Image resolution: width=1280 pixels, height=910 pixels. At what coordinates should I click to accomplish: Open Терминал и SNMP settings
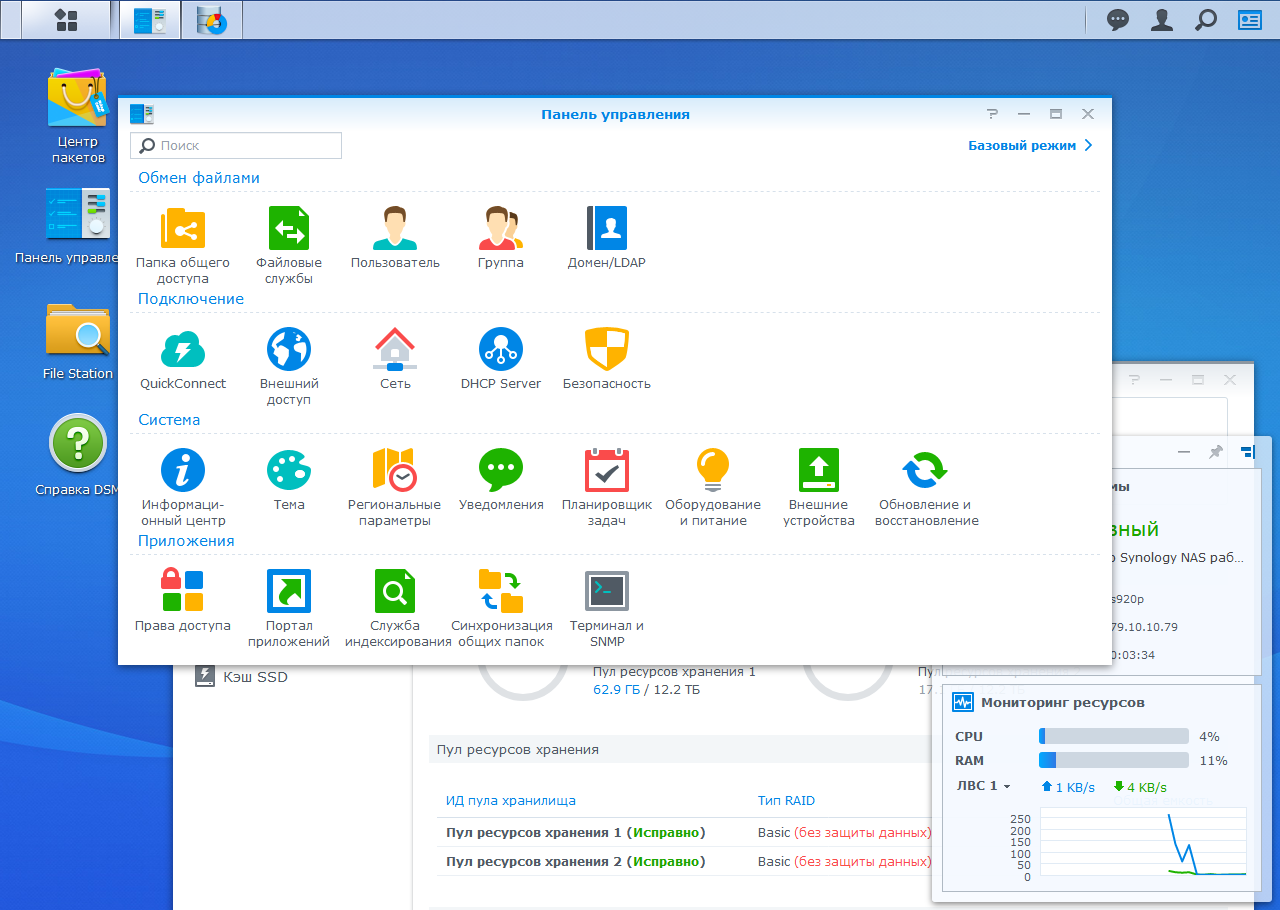click(607, 608)
